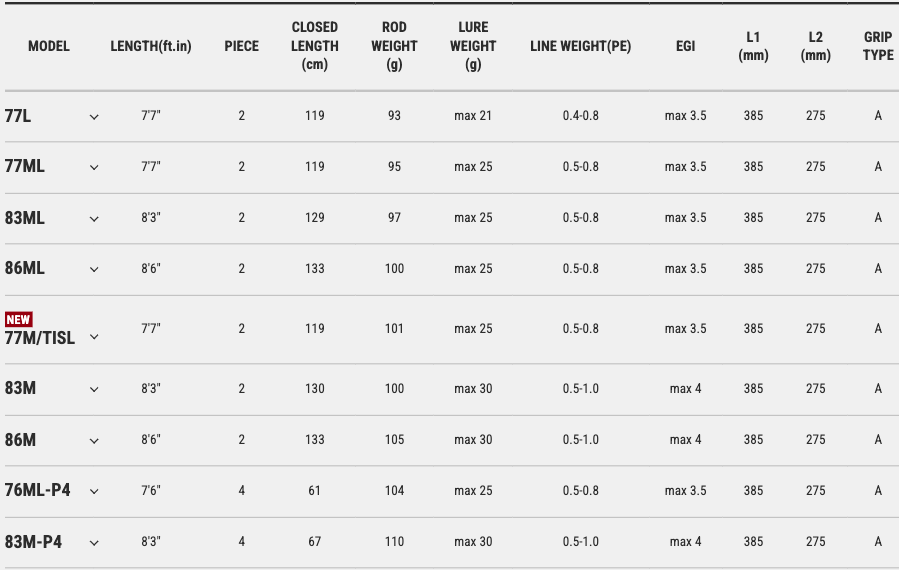899x570 pixels.
Task: Click the ROD WEIGHT column header
Action: 394,46
